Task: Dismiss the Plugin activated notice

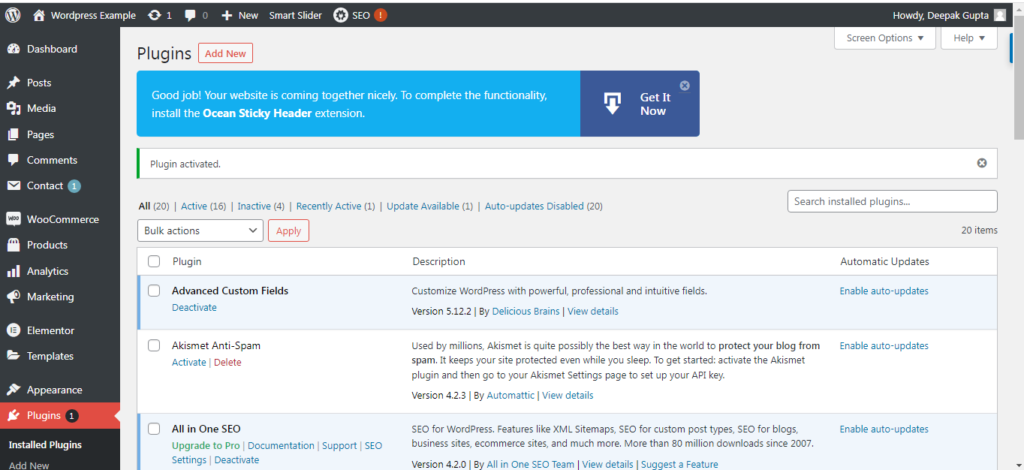Action: (x=981, y=163)
